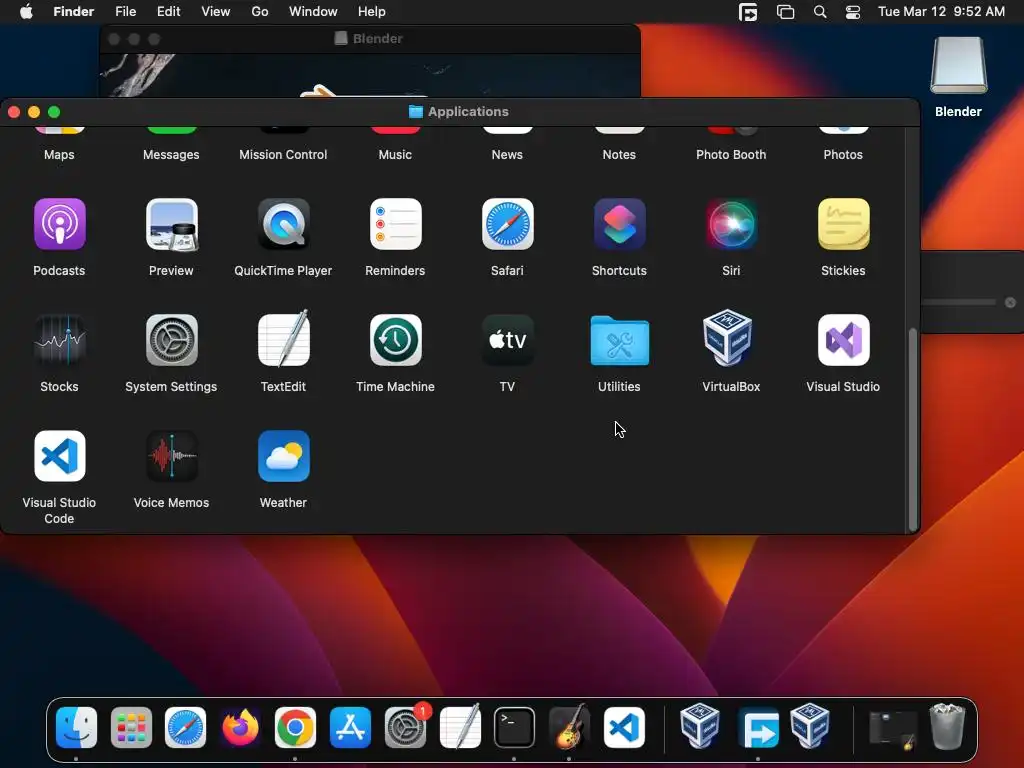Open the purple Visual Studio app icon

tap(843, 340)
